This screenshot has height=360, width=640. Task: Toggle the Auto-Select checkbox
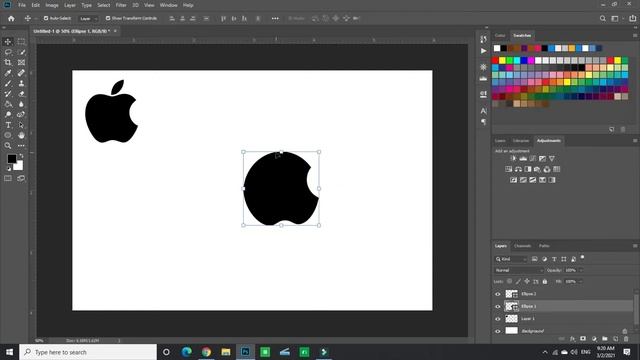click(46, 18)
